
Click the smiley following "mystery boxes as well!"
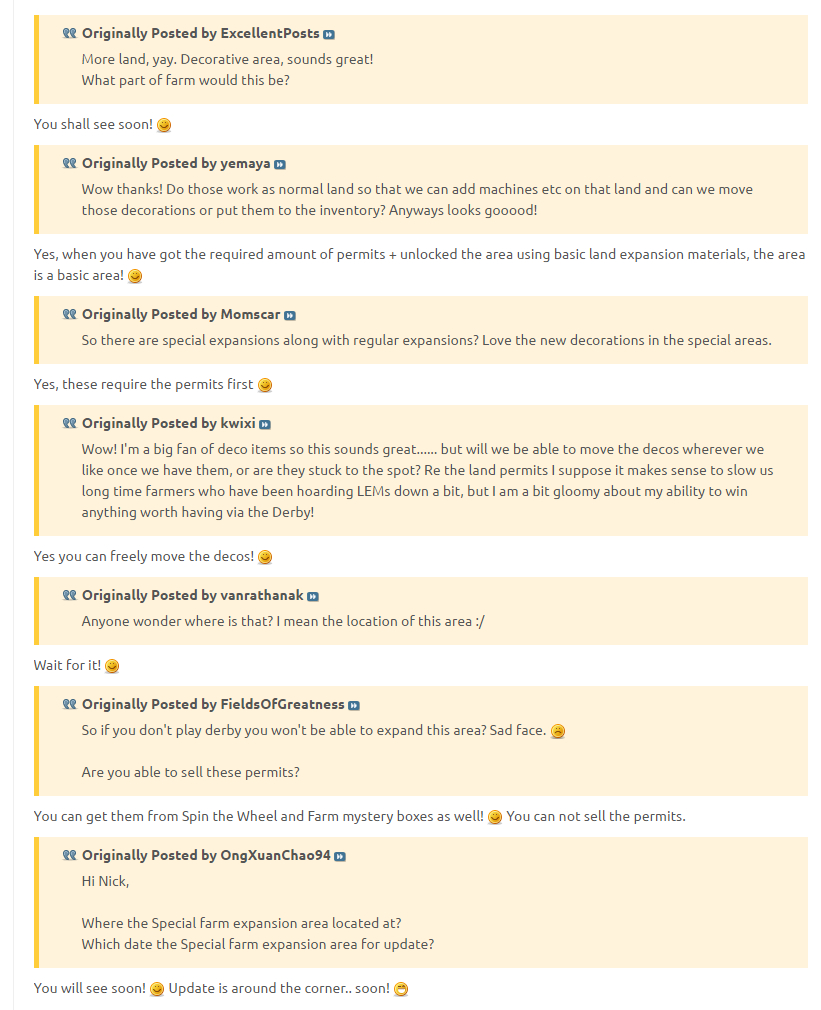(x=494, y=817)
